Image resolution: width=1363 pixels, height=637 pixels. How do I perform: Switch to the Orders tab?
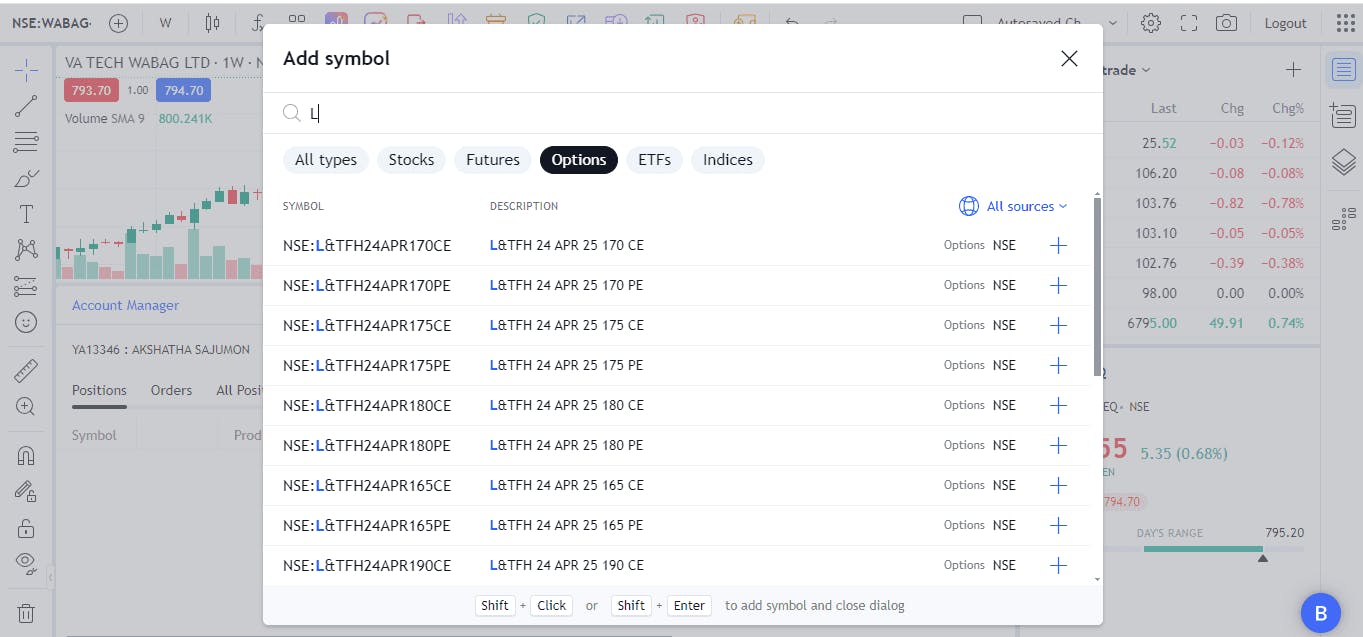(171, 390)
